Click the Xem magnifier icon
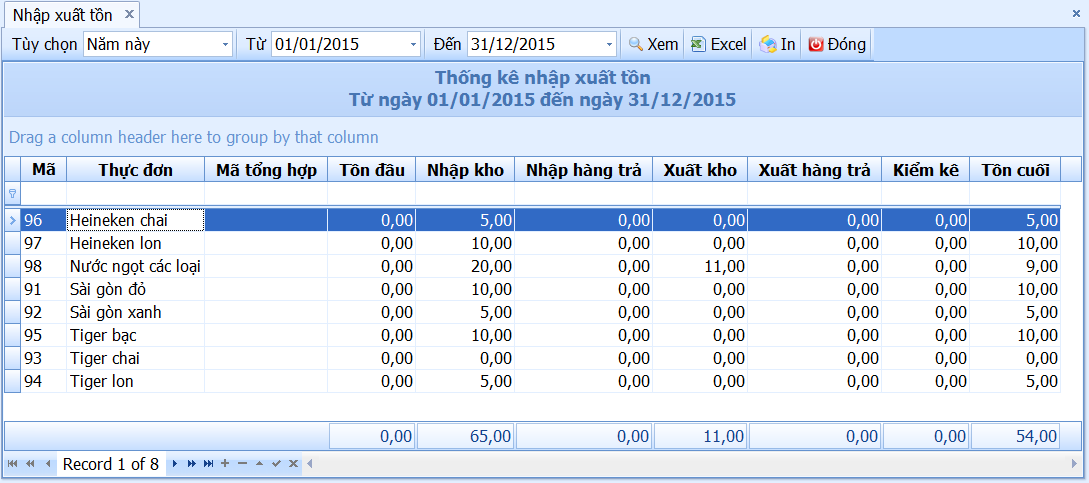 (x=635, y=44)
